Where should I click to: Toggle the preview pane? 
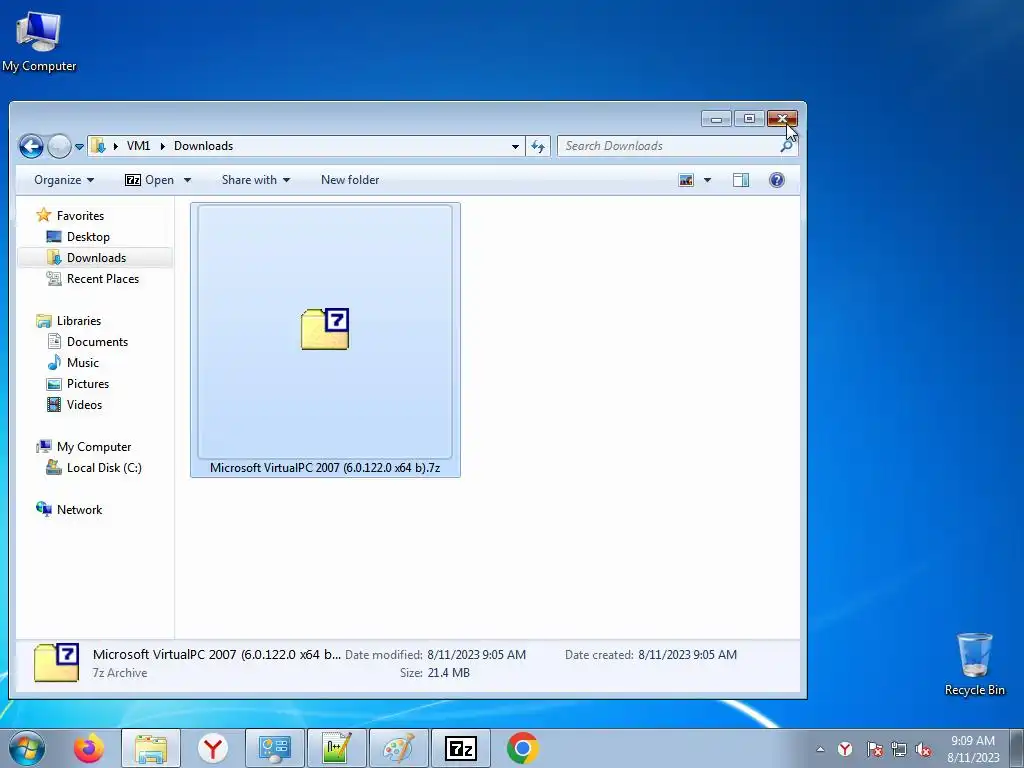click(741, 180)
